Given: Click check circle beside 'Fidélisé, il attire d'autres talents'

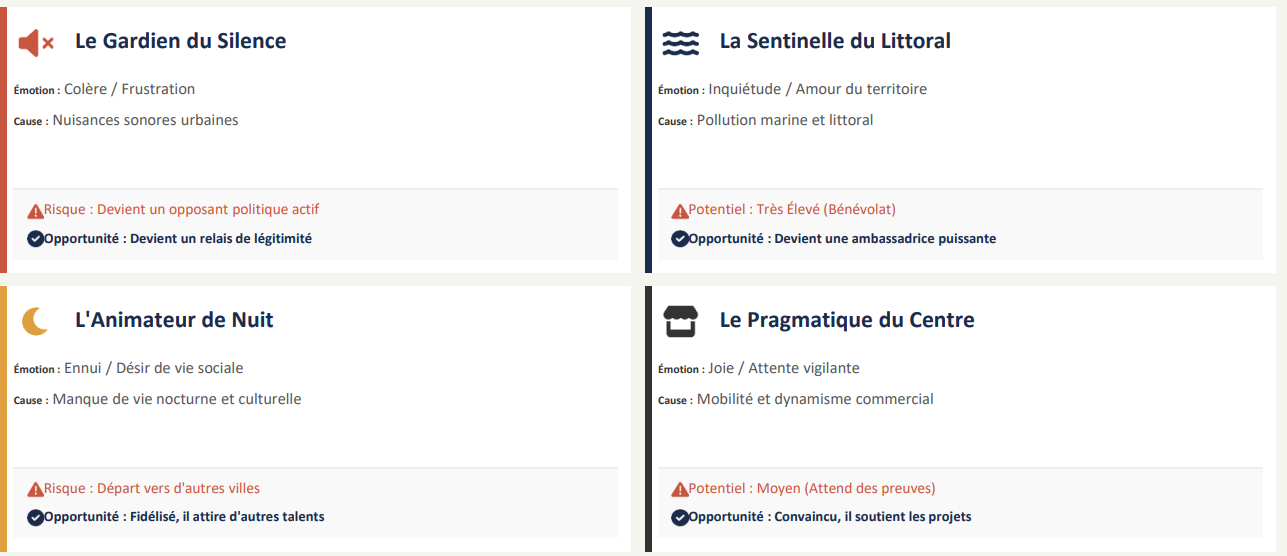Looking at the screenshot, I should (x=35, y=517).
